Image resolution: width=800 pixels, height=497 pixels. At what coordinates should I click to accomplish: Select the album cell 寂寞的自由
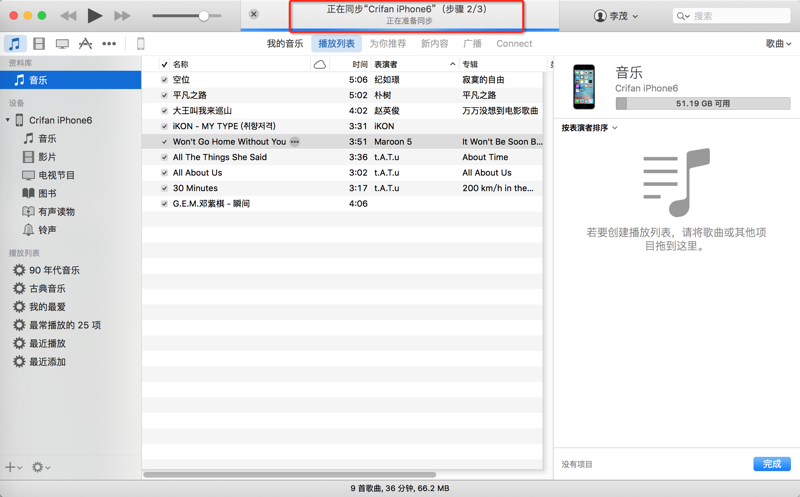point(483,80)
